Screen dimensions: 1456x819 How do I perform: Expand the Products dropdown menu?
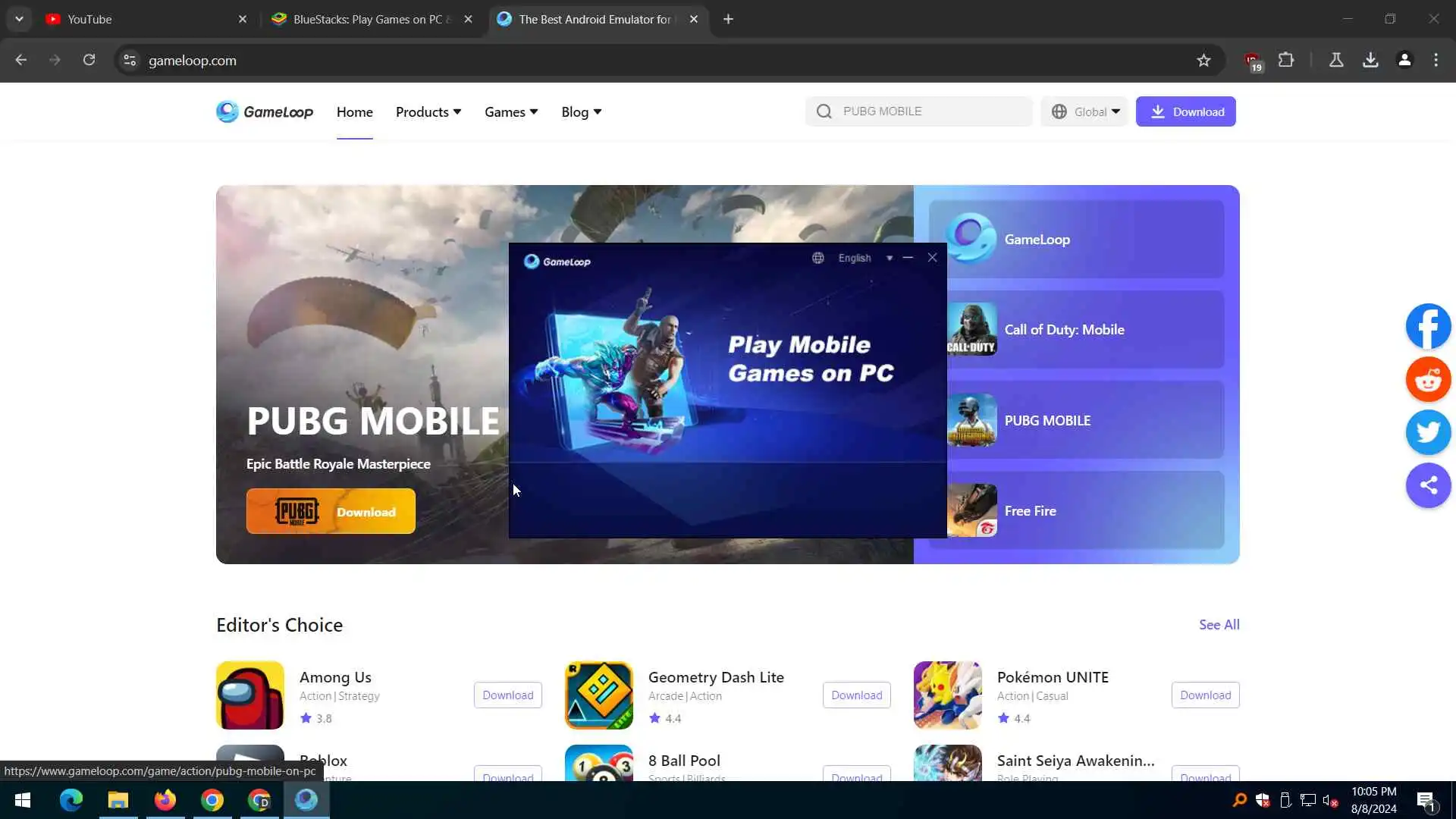point(428,111)
